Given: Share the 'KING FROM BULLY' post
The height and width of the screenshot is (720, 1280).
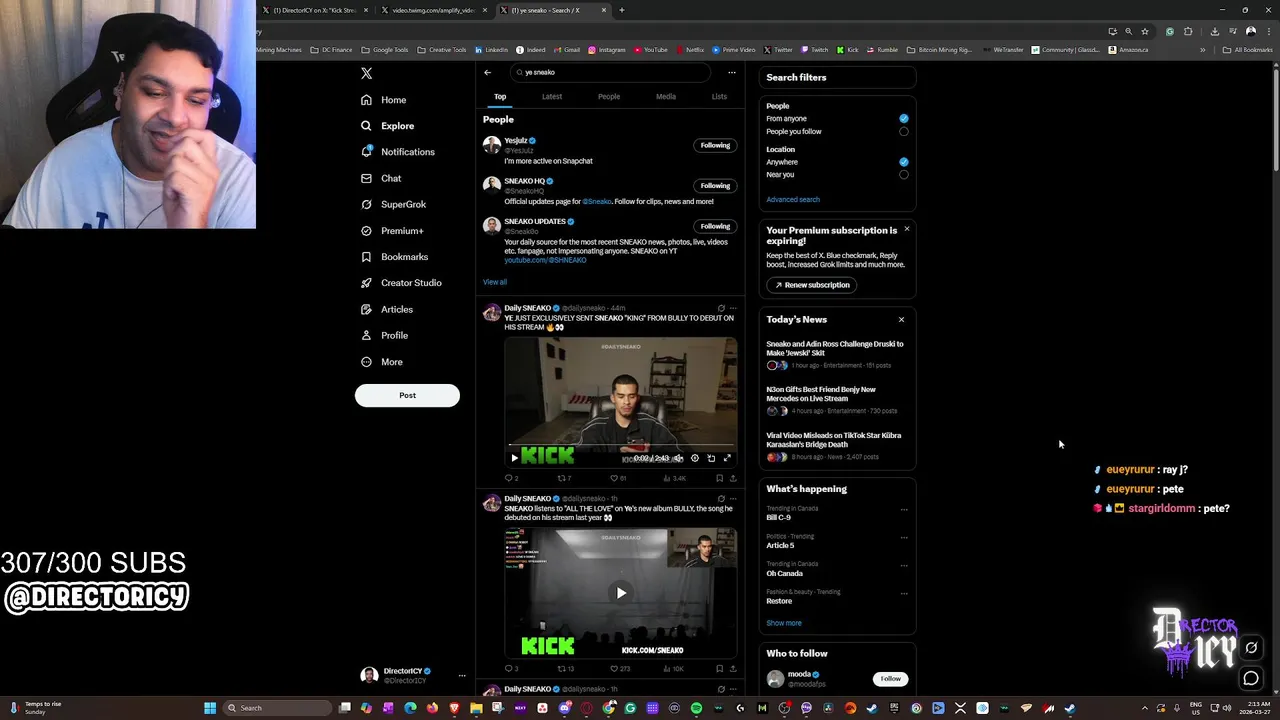Looking at the screenshot, I should pyautogui.click(x=733, y=478).
